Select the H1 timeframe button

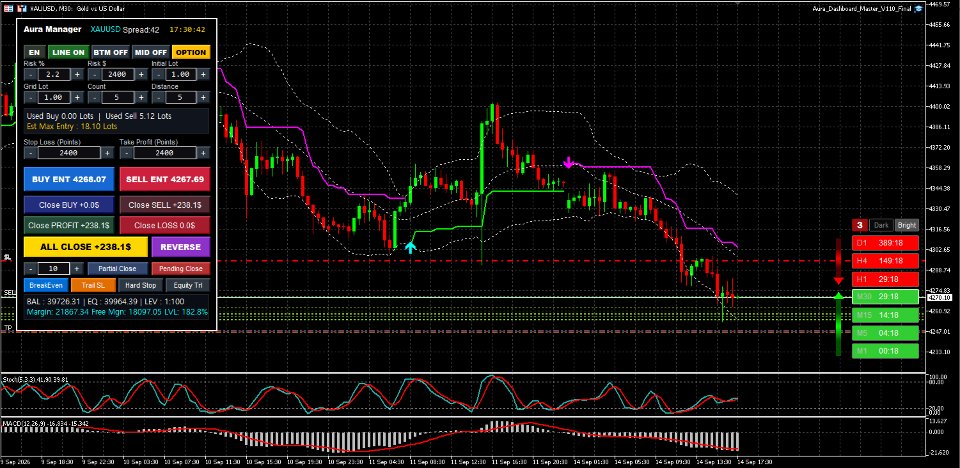click(x=885, y=279)
